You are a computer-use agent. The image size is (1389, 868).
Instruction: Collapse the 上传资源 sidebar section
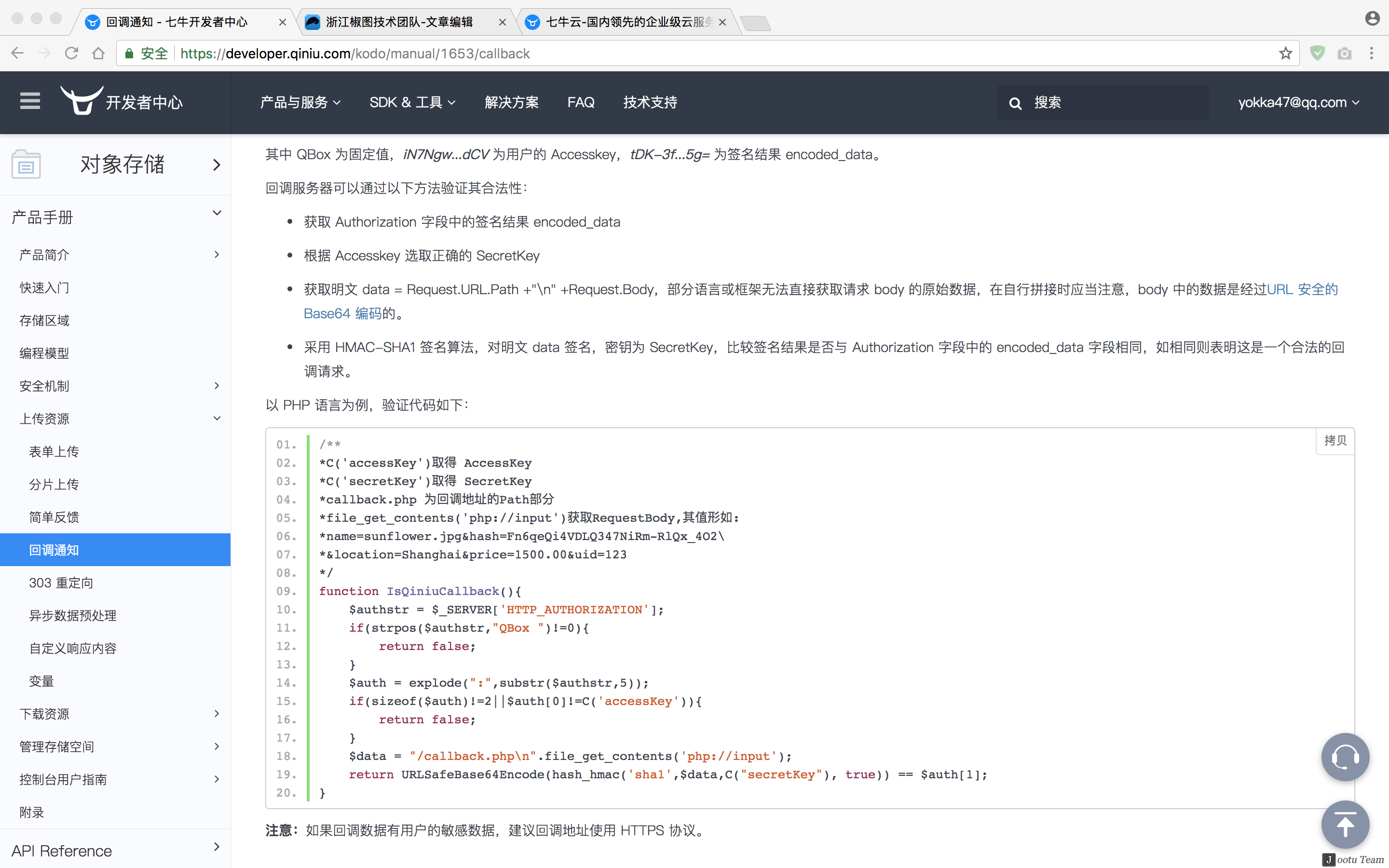point(217,419)
